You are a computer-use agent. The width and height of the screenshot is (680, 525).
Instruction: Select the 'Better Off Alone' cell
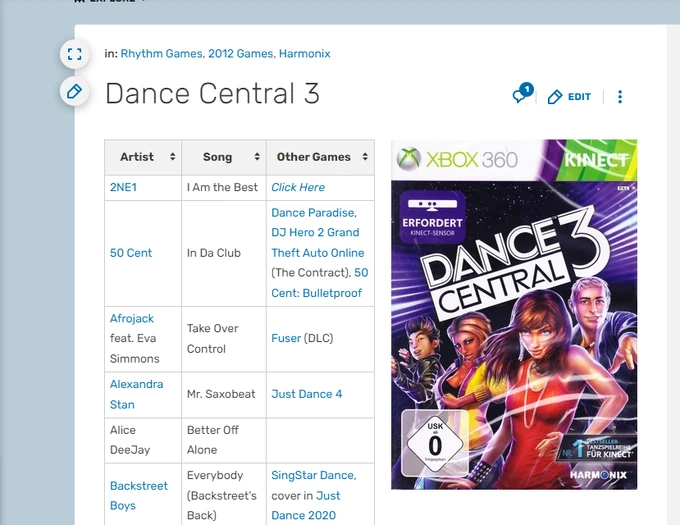click(x=224, y=440)
